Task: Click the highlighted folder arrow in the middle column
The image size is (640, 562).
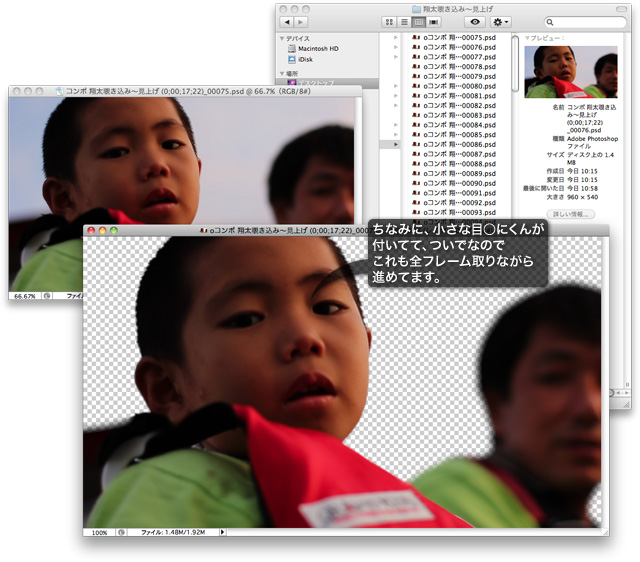Action: [395, 144]
